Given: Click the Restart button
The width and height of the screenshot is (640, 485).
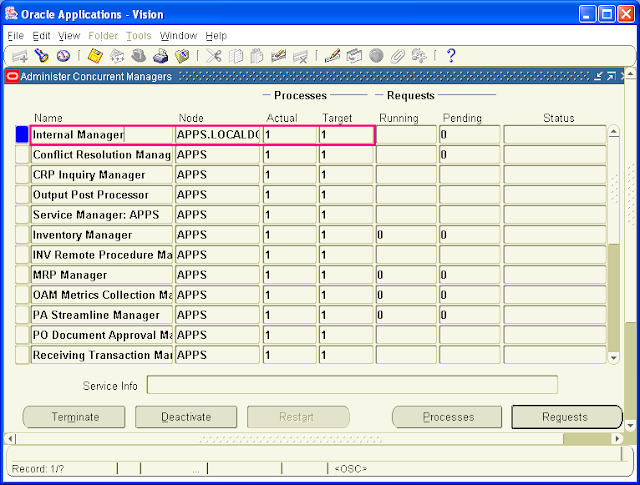Looking at the screenshot, I should (298, 417).
